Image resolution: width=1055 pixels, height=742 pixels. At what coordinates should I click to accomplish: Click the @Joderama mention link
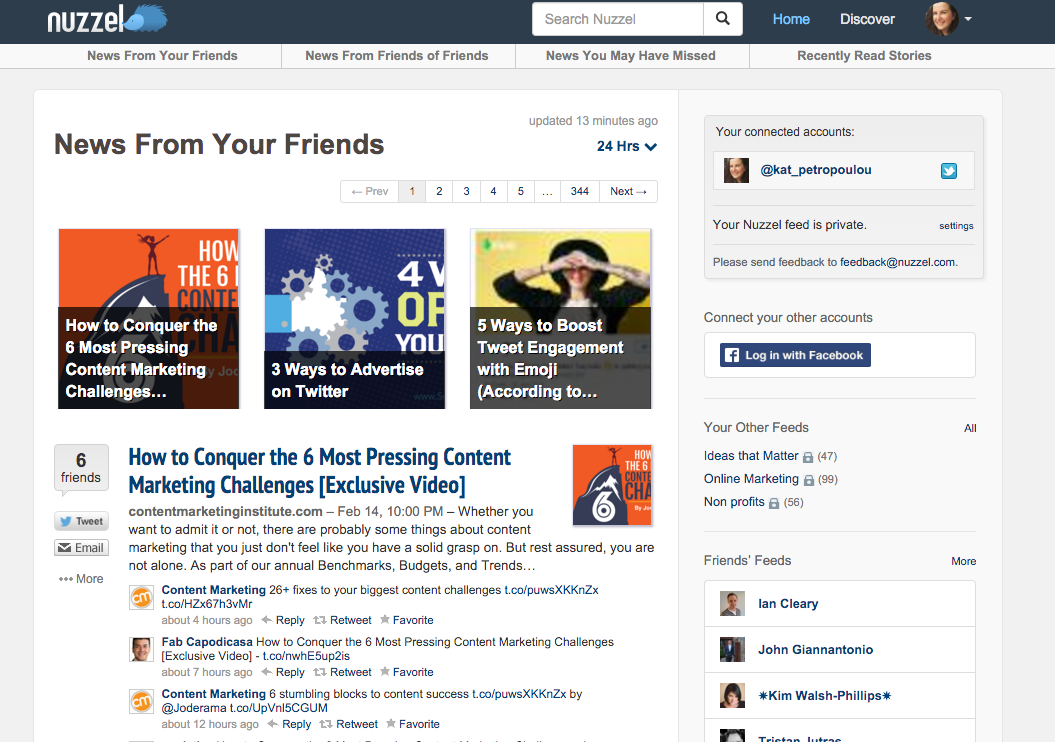[194, 708]
